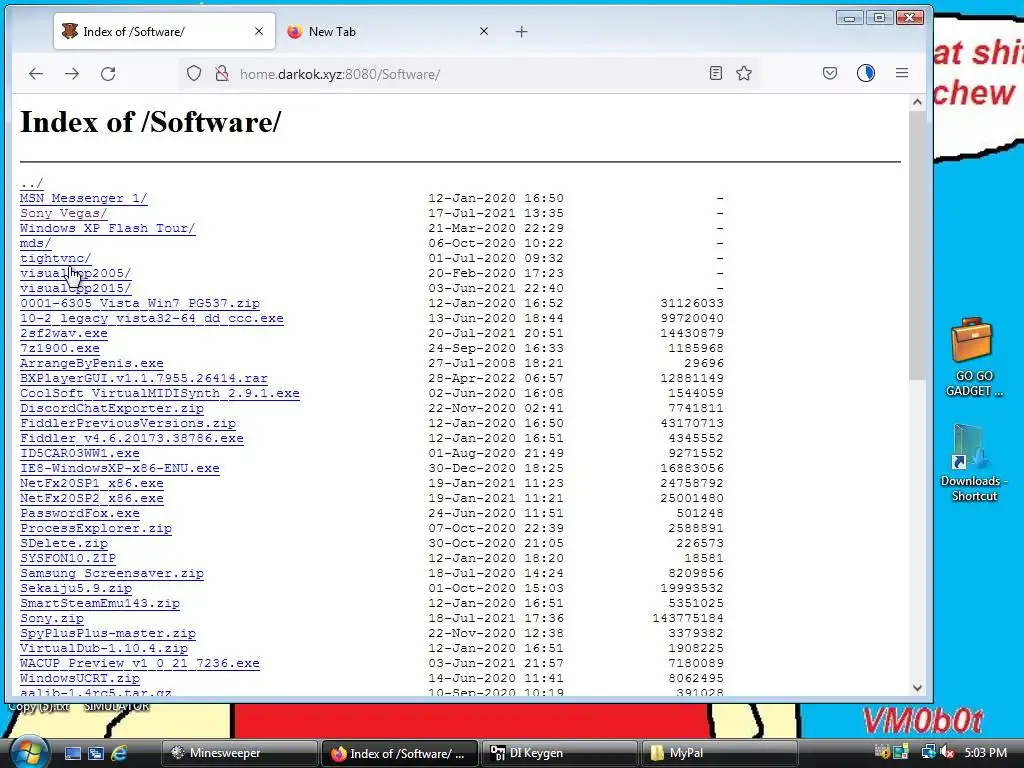Download SpyPlusPlus-master.zip

point(108,633)
